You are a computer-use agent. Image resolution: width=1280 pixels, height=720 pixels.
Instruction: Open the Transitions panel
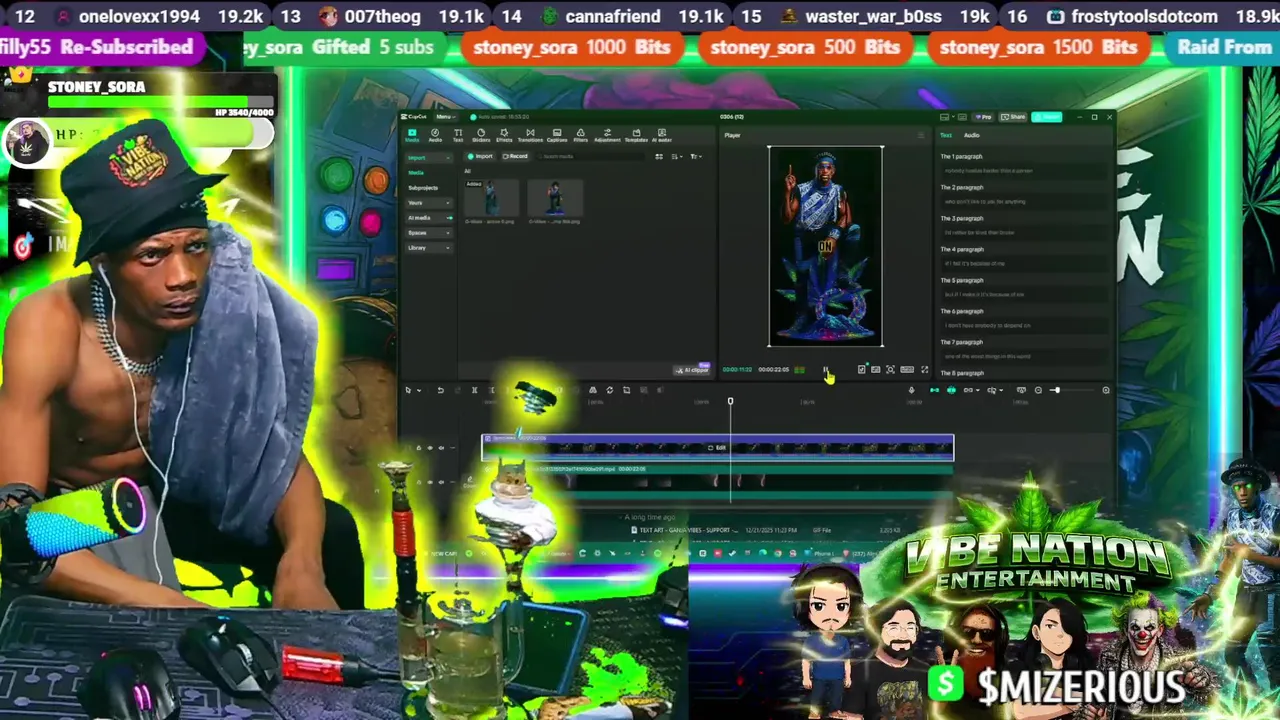click(530, 135)
